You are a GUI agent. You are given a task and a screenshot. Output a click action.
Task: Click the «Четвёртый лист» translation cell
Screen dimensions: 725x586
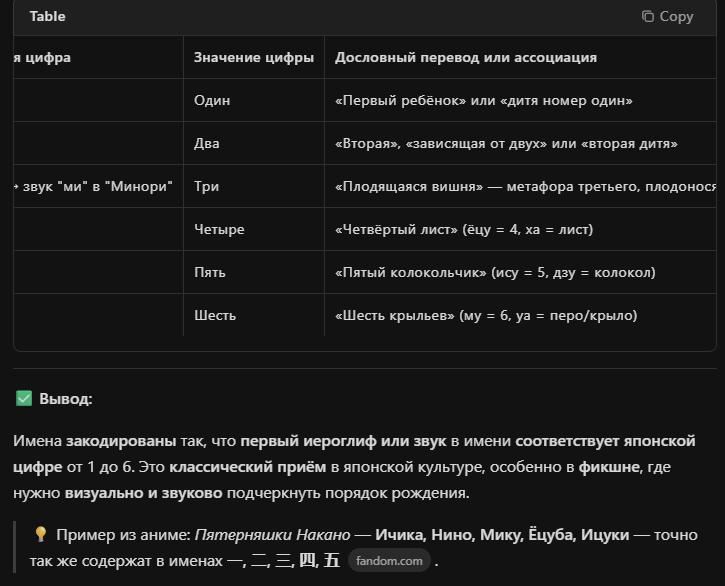point(464,230)
